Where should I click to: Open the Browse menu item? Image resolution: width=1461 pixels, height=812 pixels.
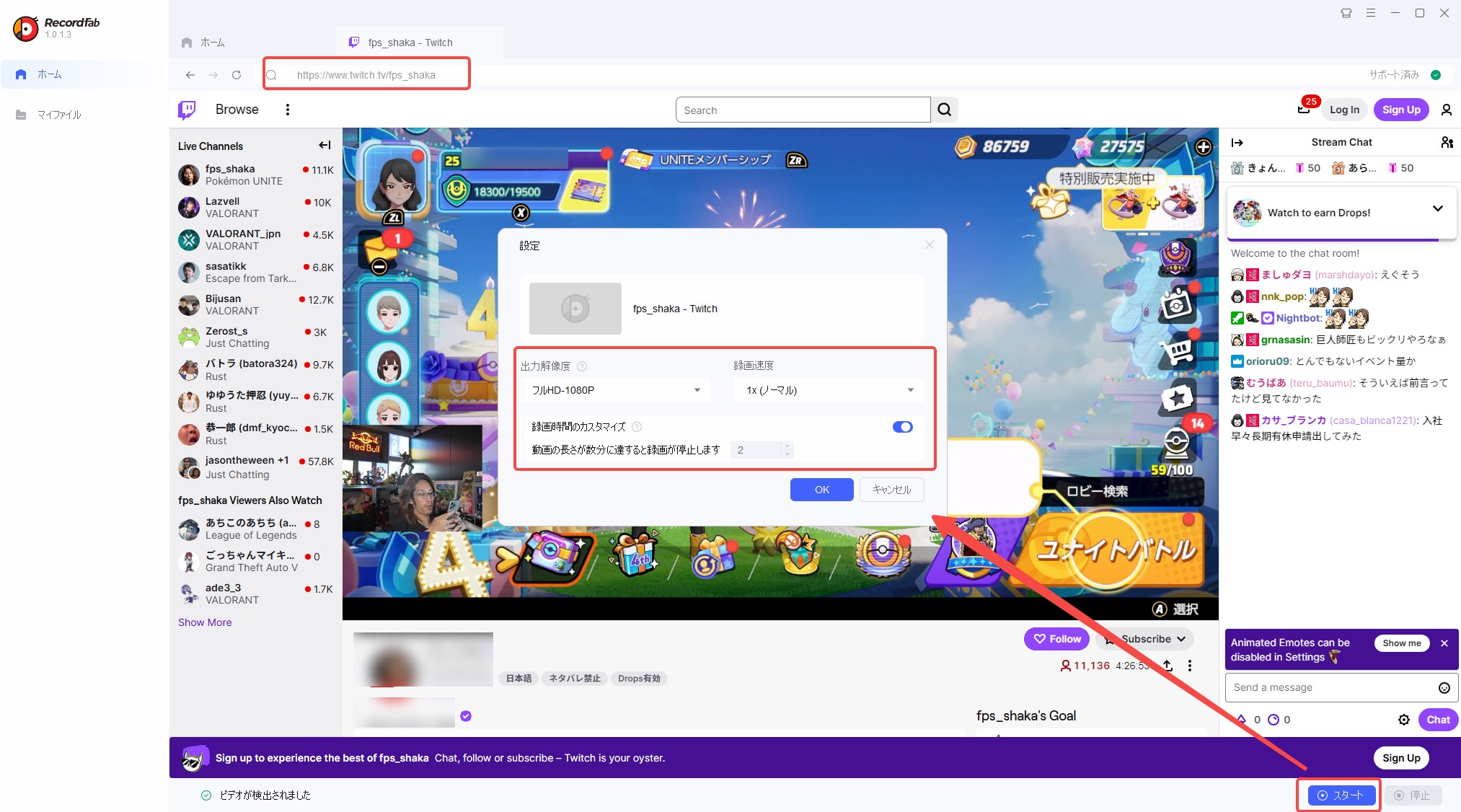tap(237, 110)
